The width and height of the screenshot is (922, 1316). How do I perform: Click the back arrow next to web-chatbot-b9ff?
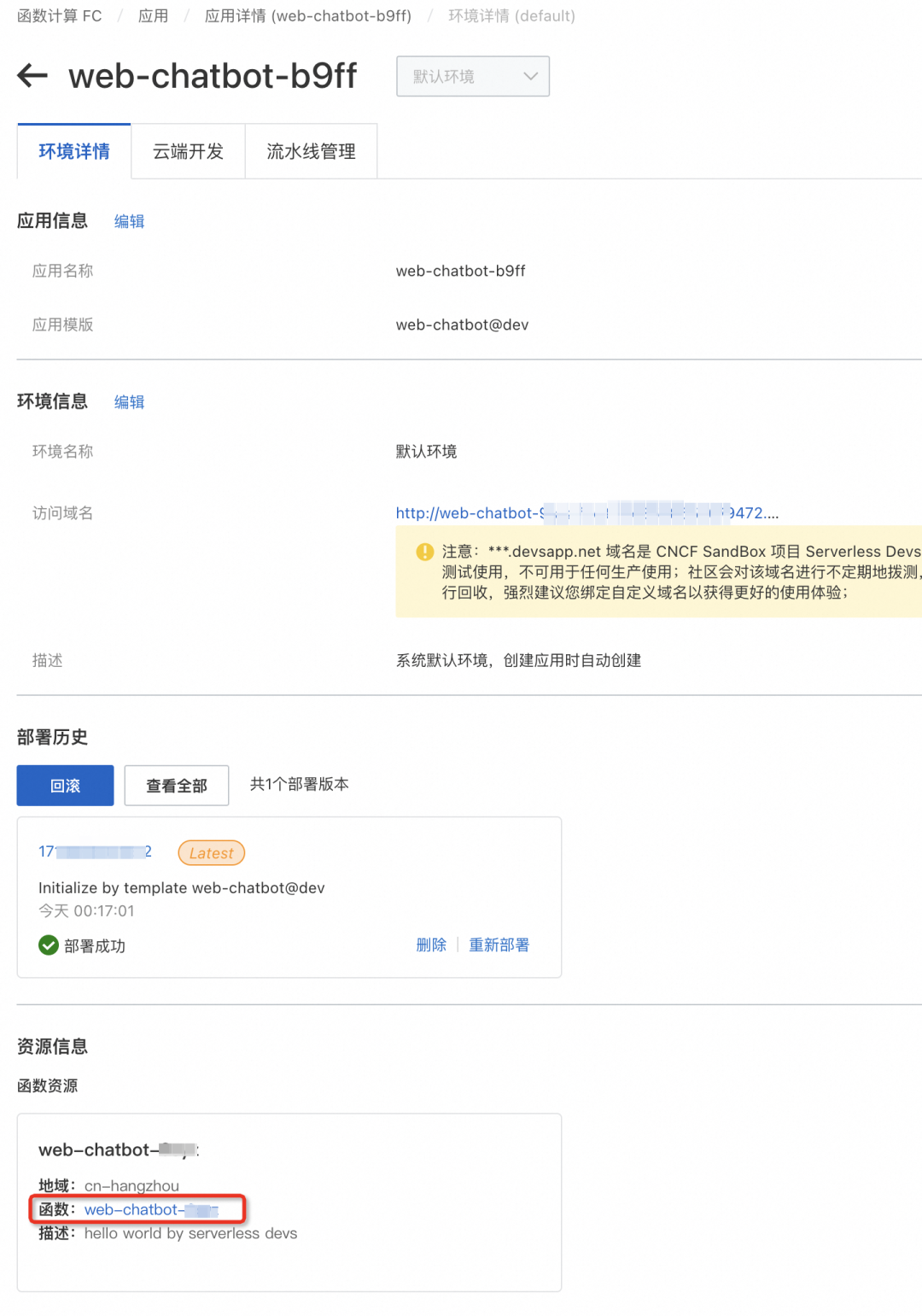coord(31,76)
